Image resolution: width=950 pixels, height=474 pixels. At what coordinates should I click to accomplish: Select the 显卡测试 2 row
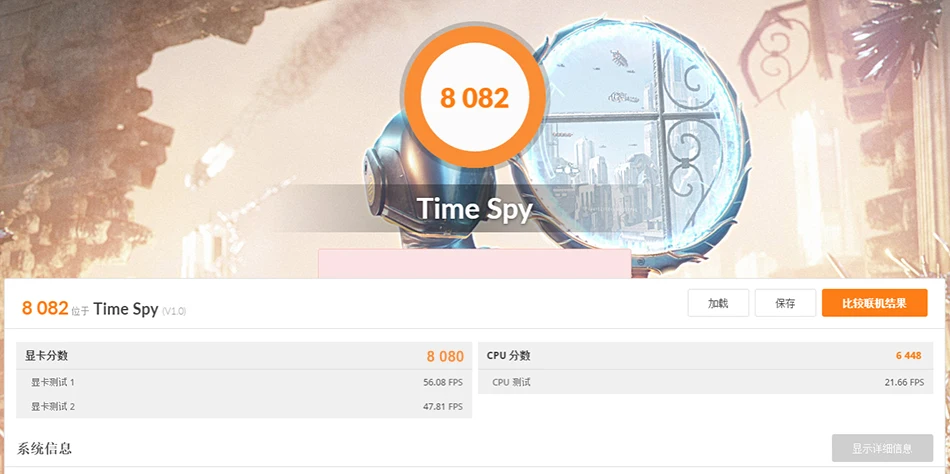click(244, 406)
